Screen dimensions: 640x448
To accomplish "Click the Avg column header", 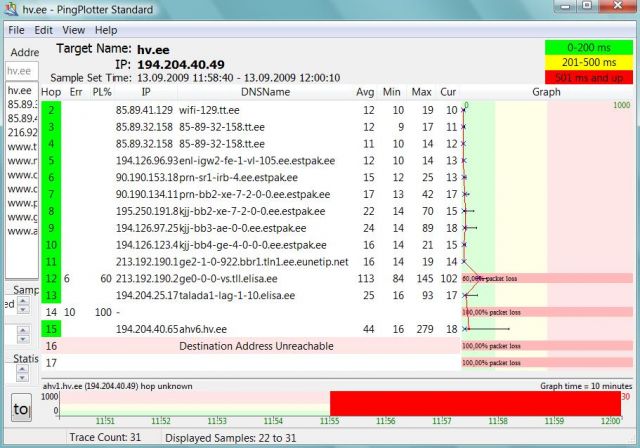I will click(365, 92).
